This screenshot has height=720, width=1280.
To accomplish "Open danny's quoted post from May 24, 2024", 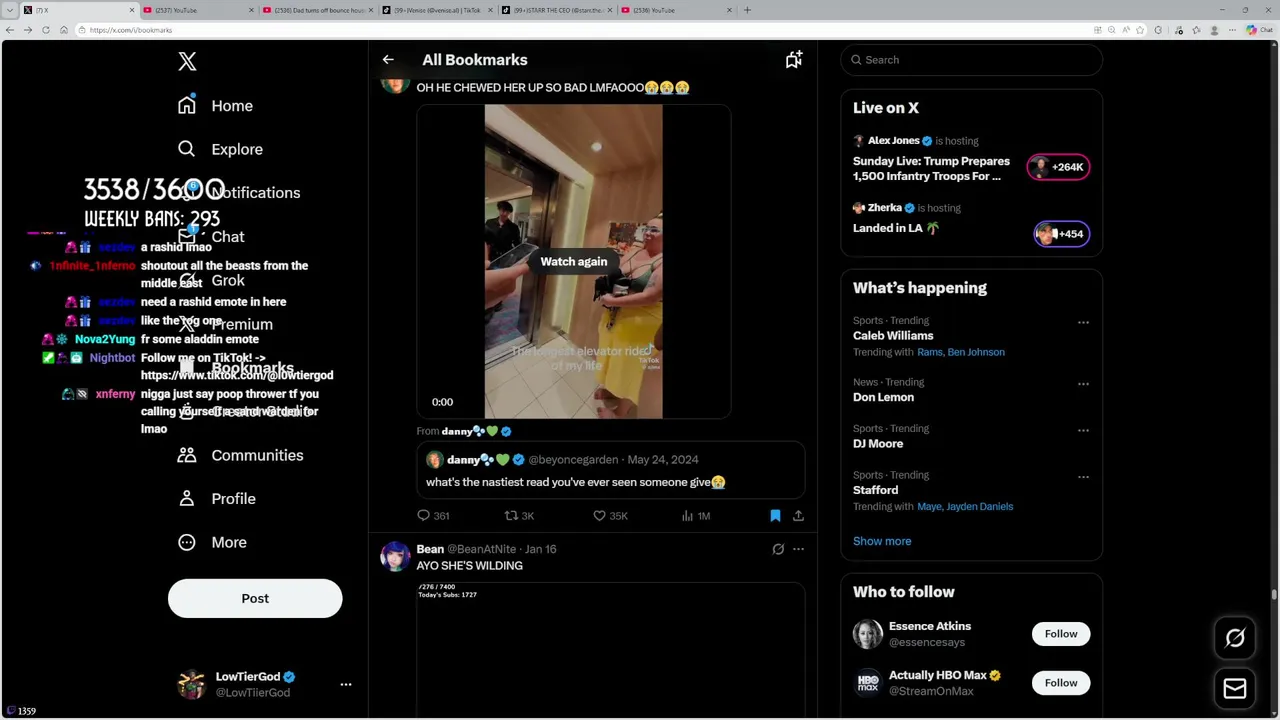I will click(x=611, y=470).
